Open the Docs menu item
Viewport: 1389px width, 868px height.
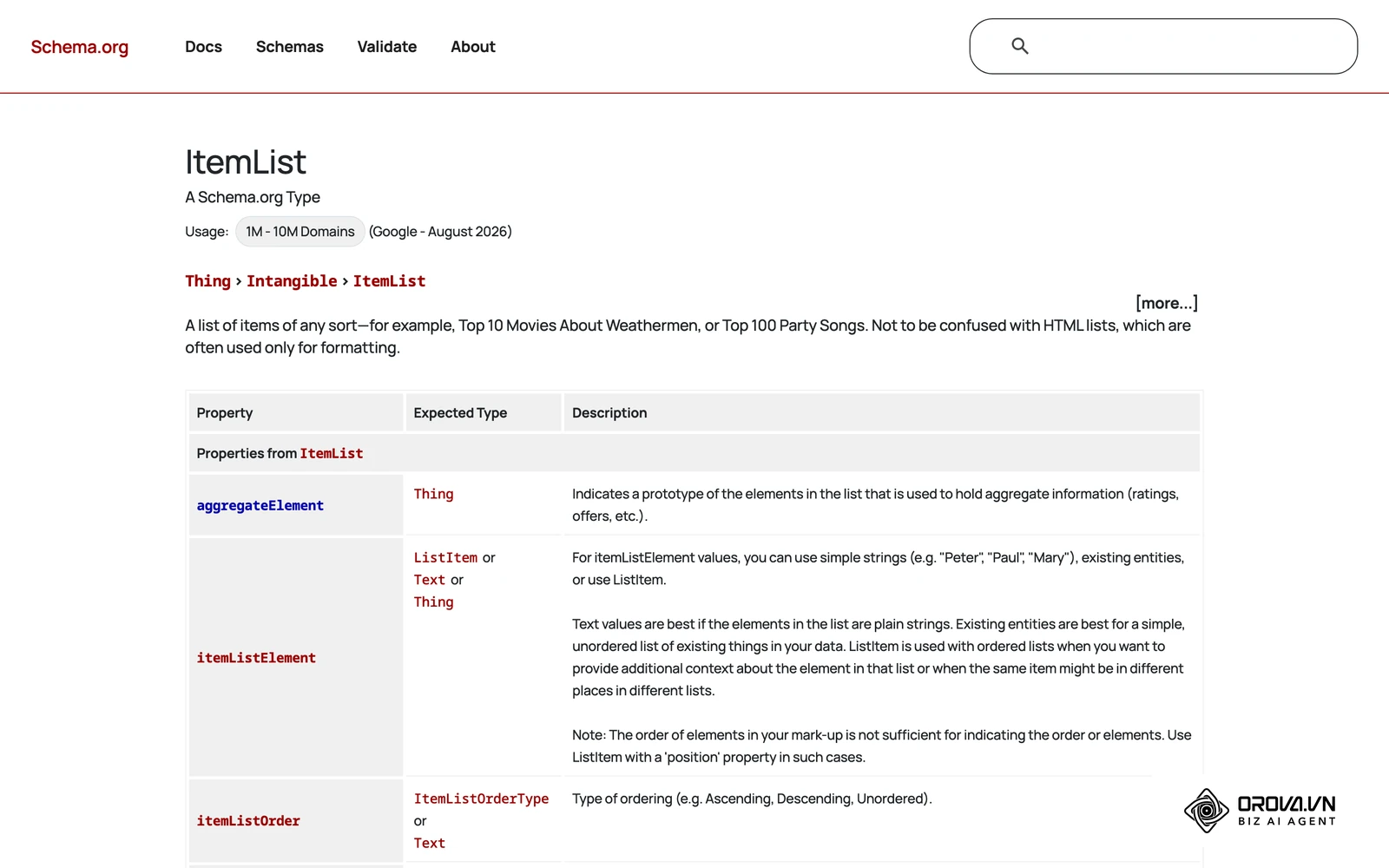[203, 47]
